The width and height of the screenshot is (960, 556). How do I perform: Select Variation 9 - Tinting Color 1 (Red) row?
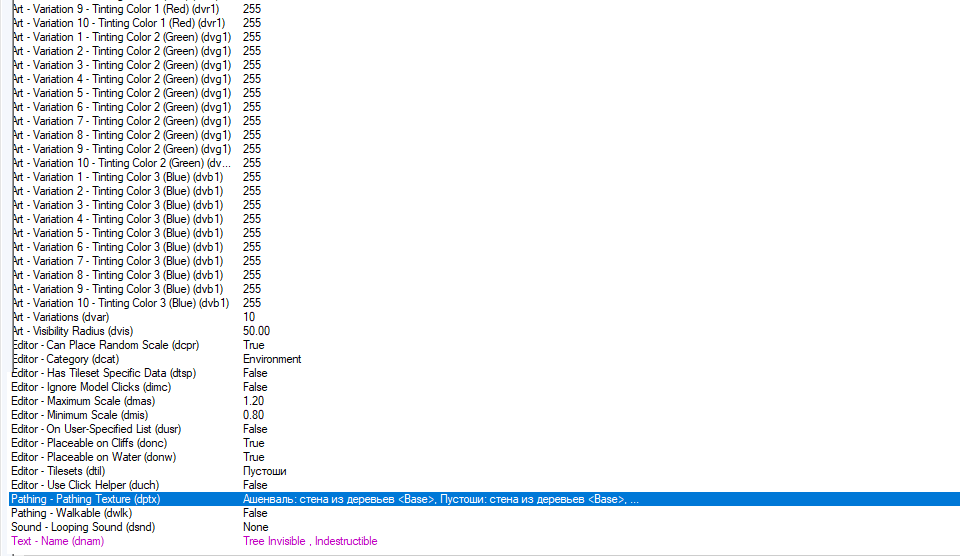pyautogui.click(x=484, y=9)
